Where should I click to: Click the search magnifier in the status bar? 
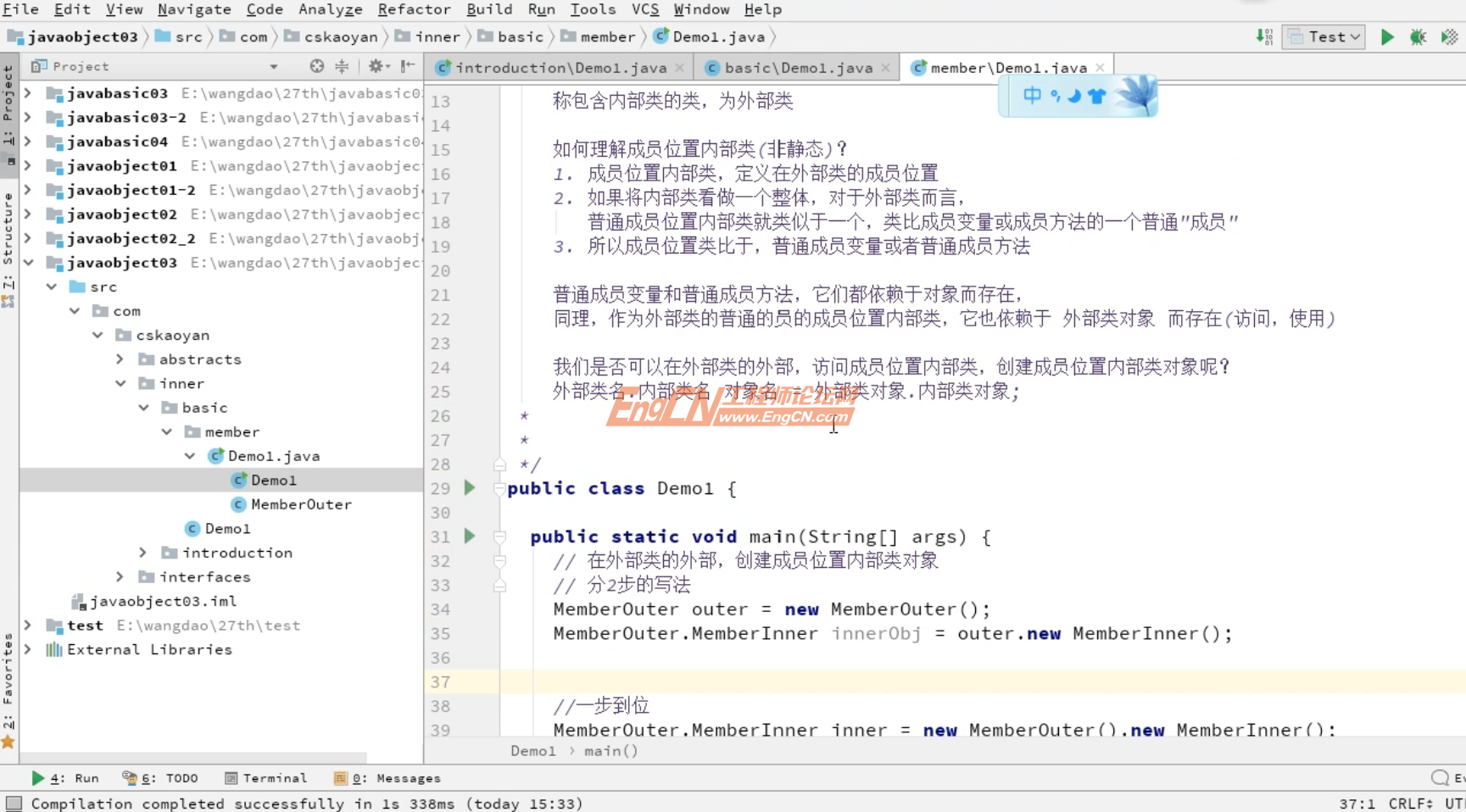pyautogui.click(x=1441, y=777)
